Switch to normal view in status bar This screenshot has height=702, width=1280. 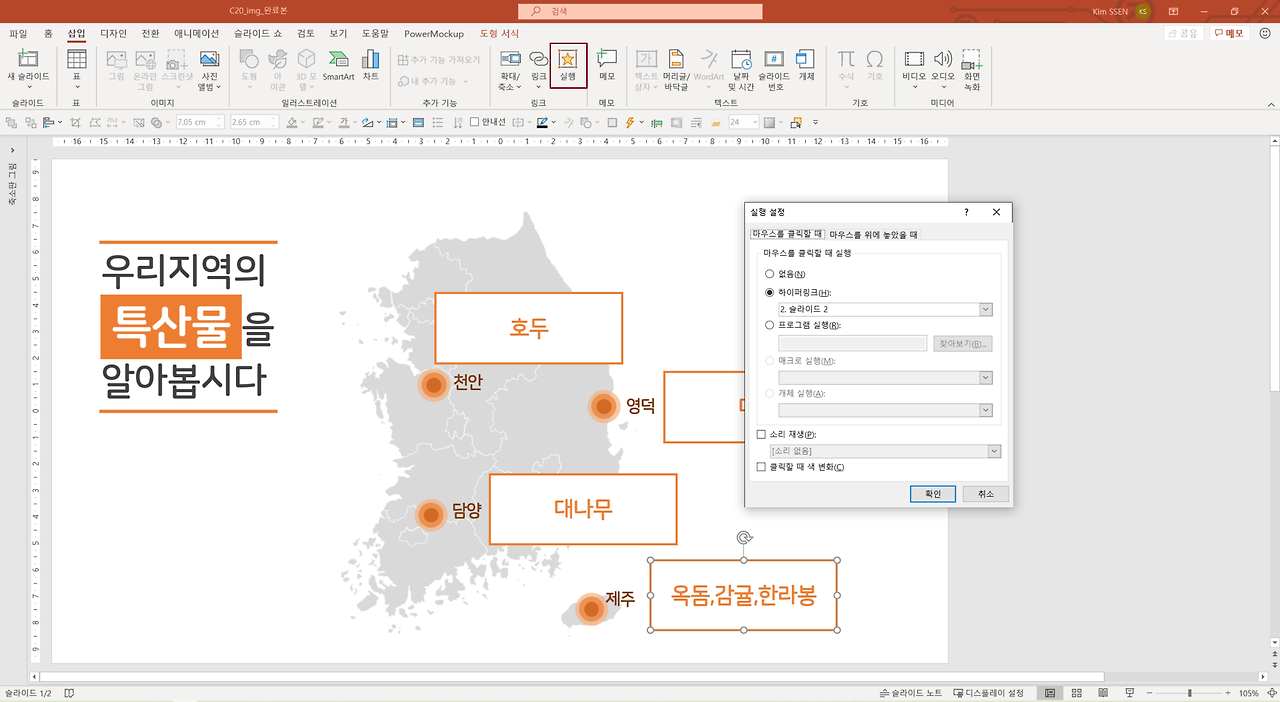coord(1050,693)
